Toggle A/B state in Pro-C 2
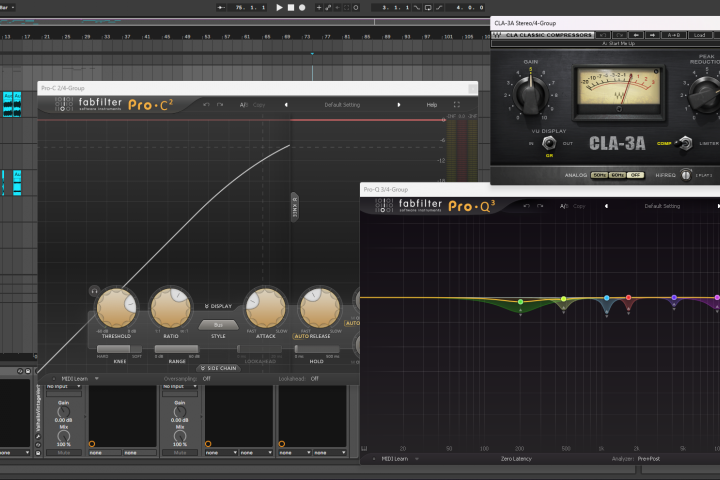The image size is (720, 480). pyautogui.click(x=243, y=105)
